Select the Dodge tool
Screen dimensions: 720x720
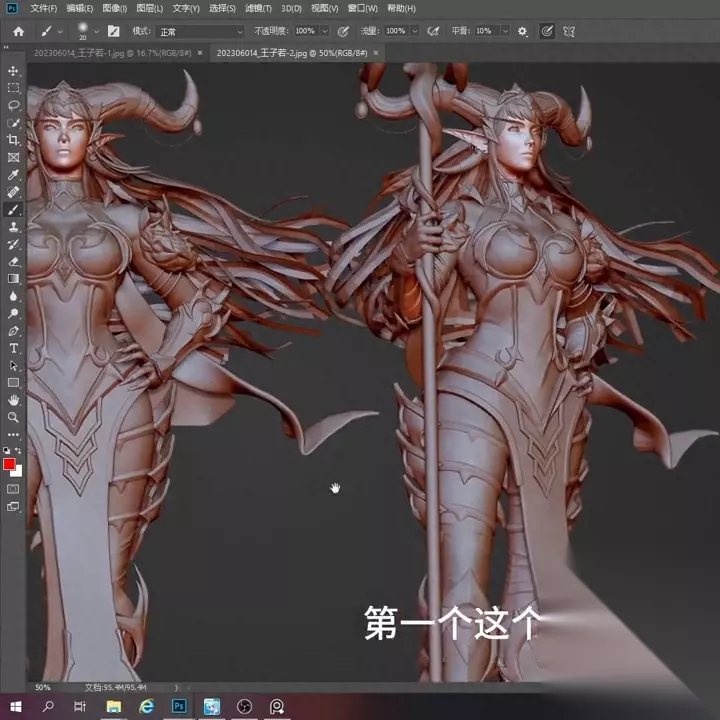click(13, 314)
